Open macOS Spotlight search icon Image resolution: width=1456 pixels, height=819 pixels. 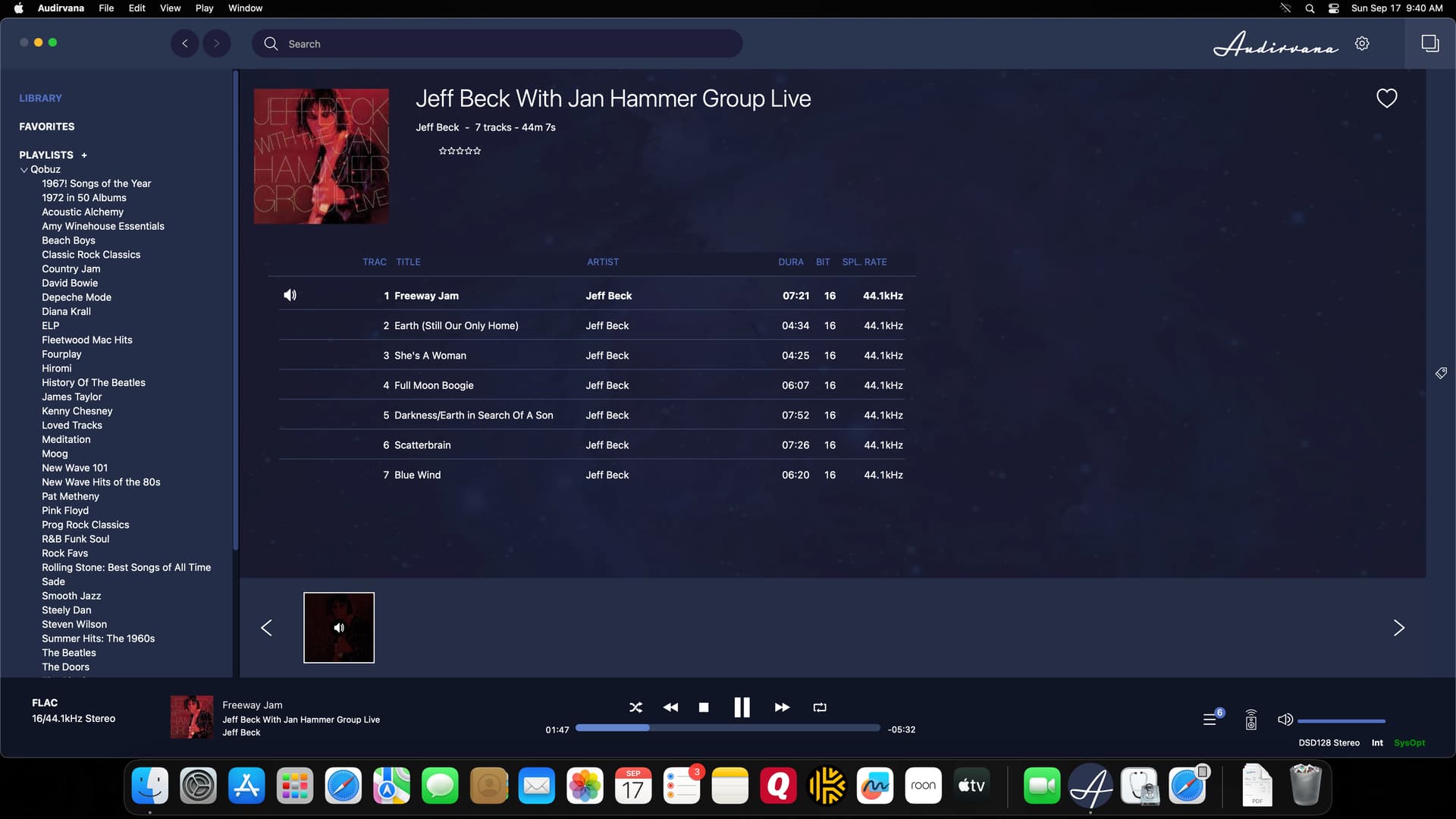[1310, 8]
